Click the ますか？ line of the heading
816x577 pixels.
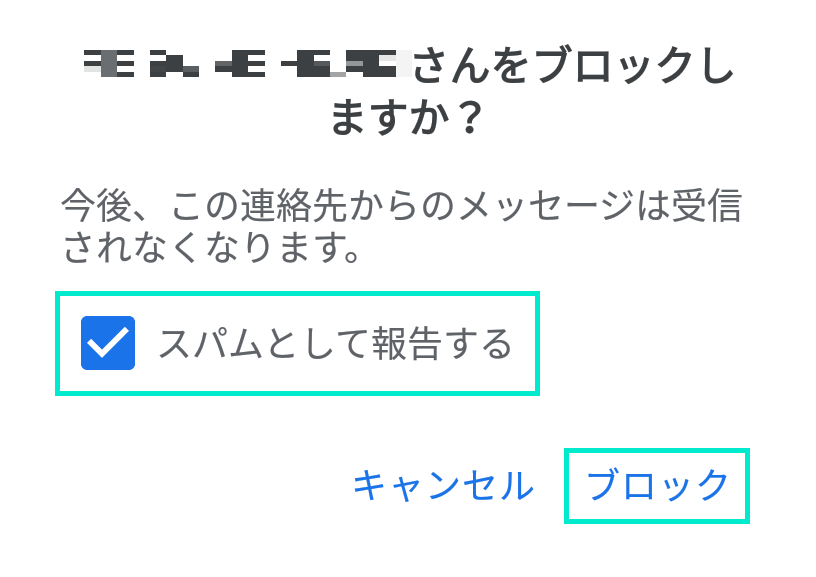[407, 122]
